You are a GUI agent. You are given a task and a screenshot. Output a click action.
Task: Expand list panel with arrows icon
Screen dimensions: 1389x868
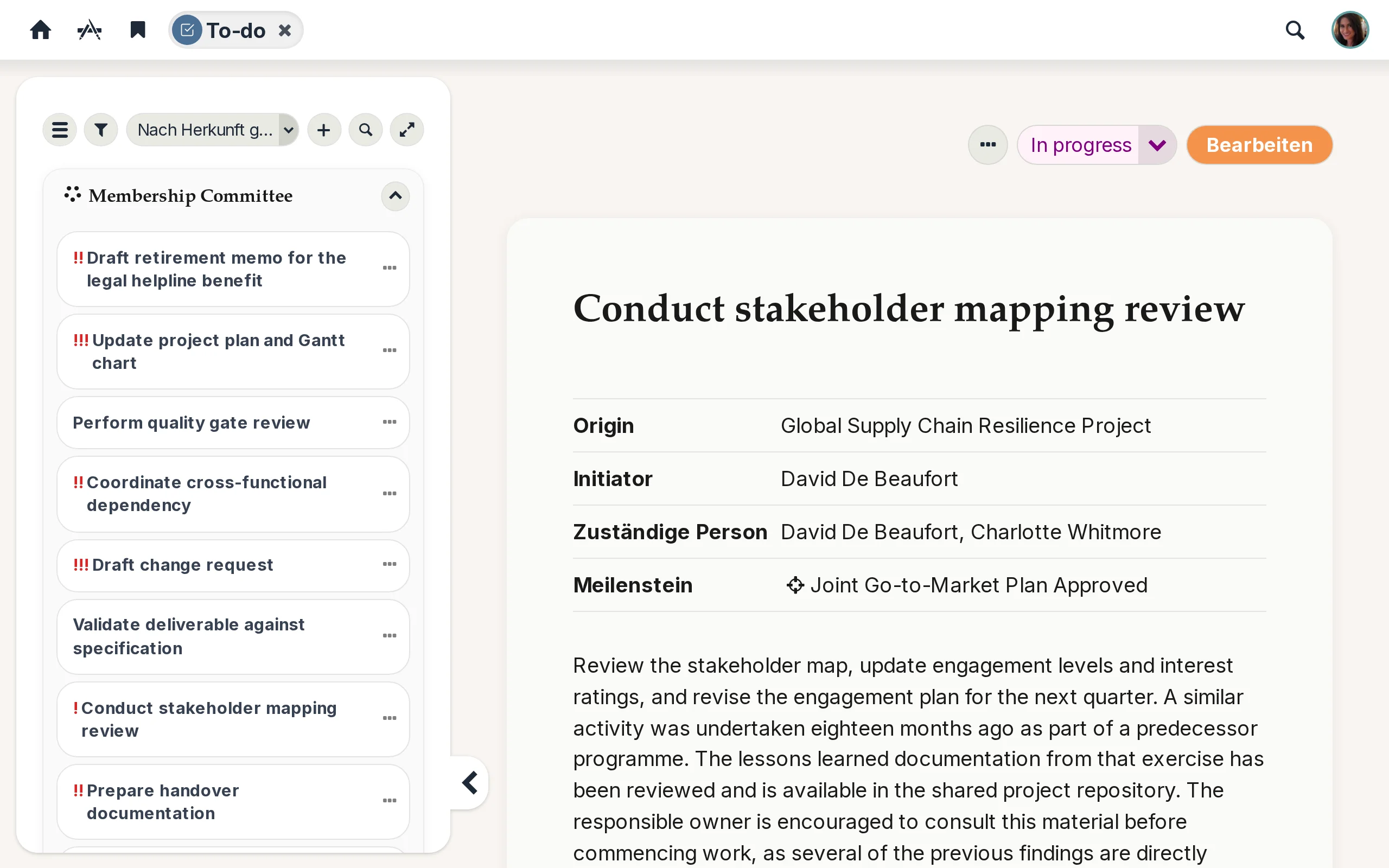pyautogui.click(x=407, y=130)
